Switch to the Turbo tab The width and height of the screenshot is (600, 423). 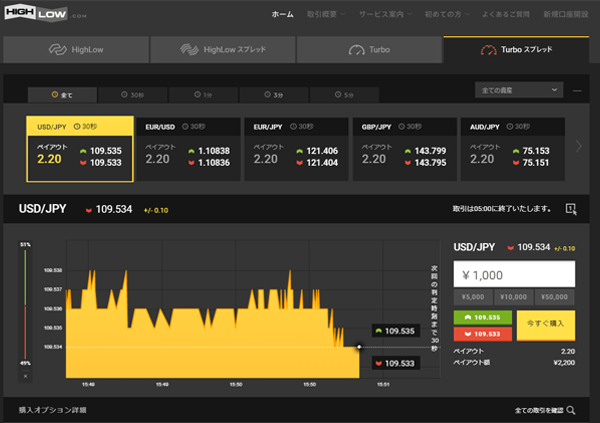pyautogui.click(x=369, y=50)
